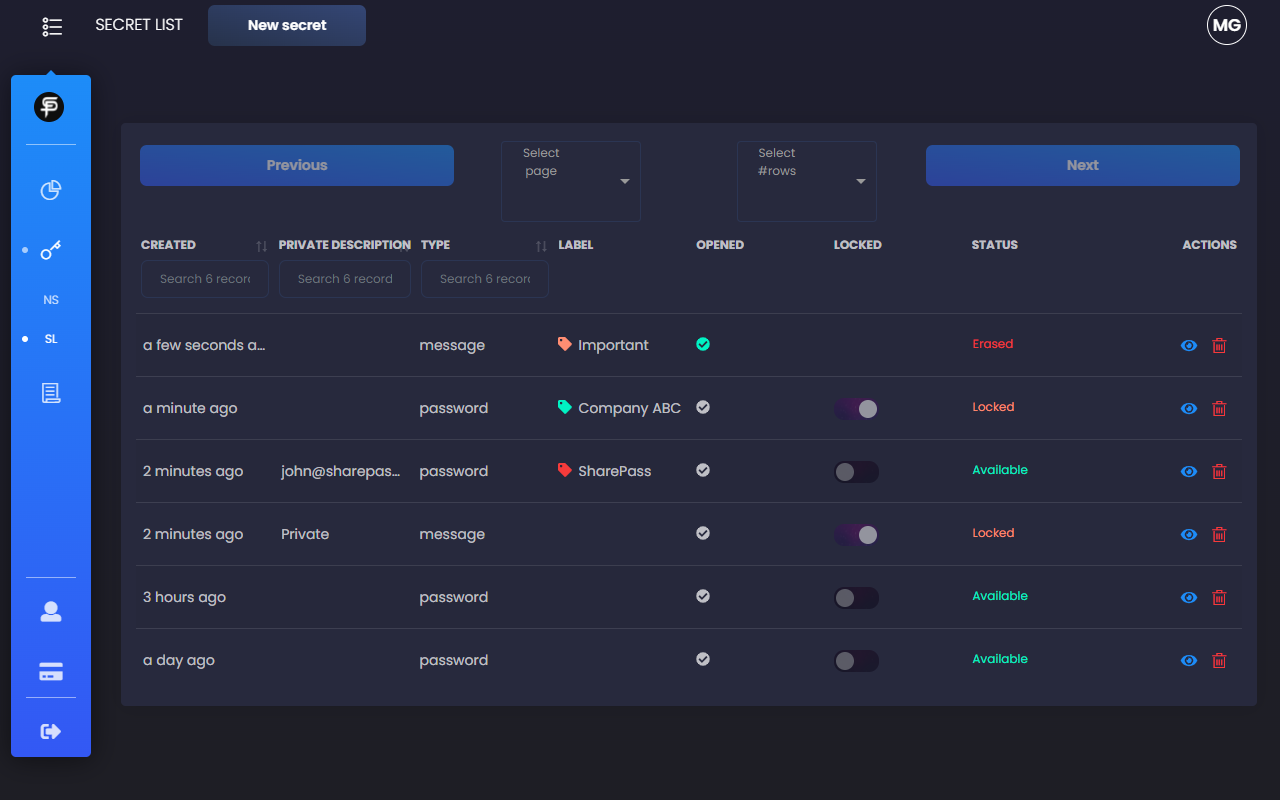Viewport: 1280px width, 800px height.
Task: Click the key secrets icon in sidebar
Action: click(51, 250)
